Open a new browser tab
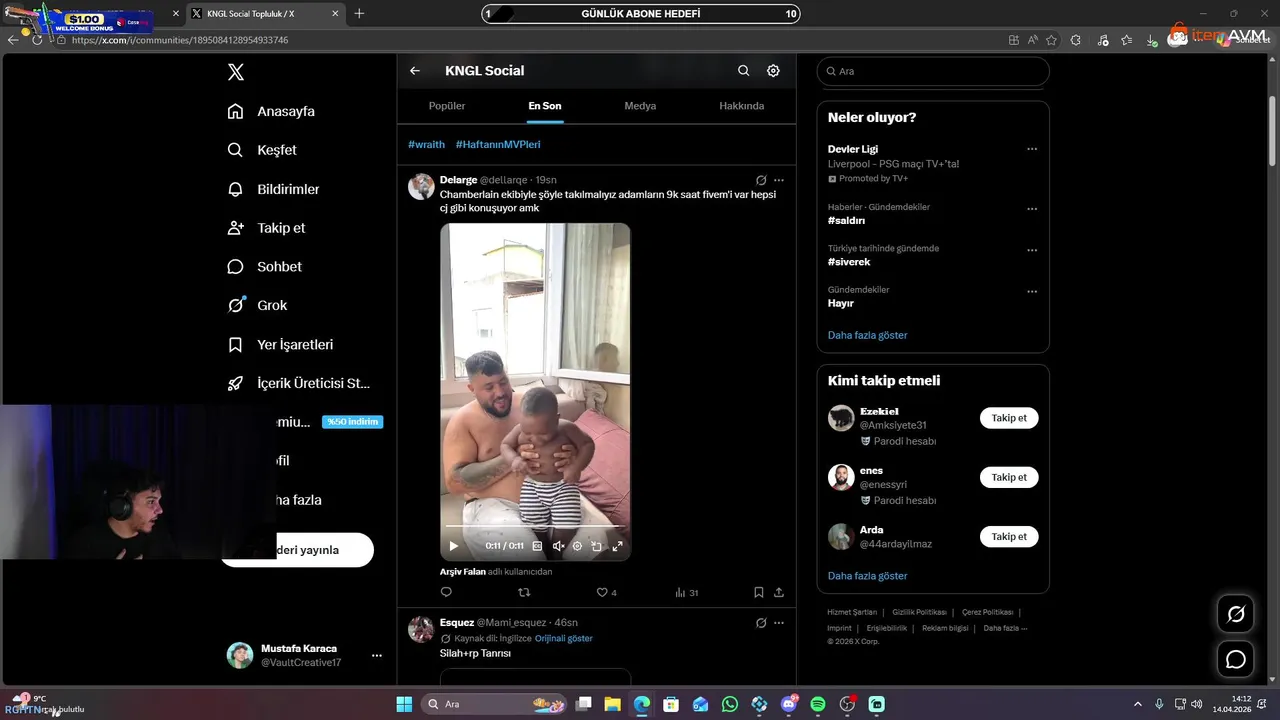1280x720 pixels. (x=359, y=13)
